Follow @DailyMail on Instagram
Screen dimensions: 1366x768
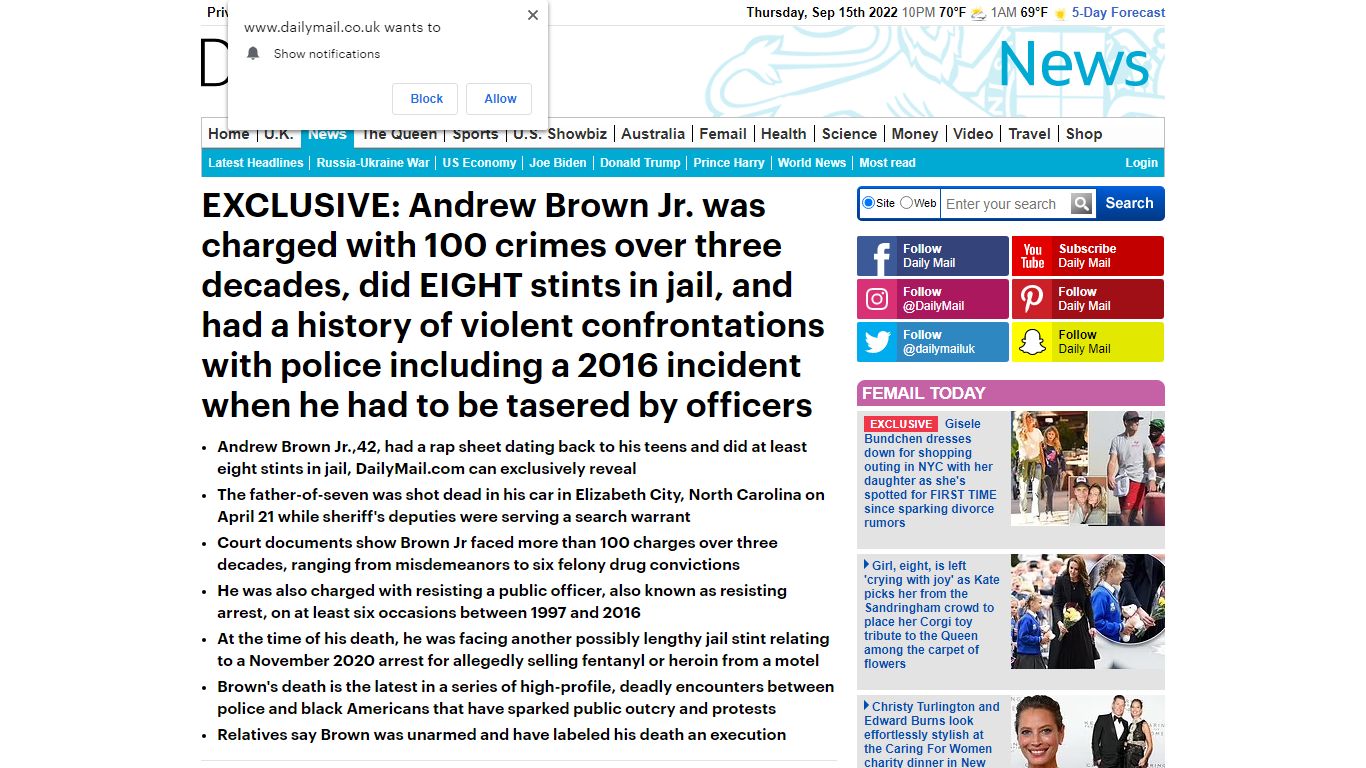[x=933, y=299]
